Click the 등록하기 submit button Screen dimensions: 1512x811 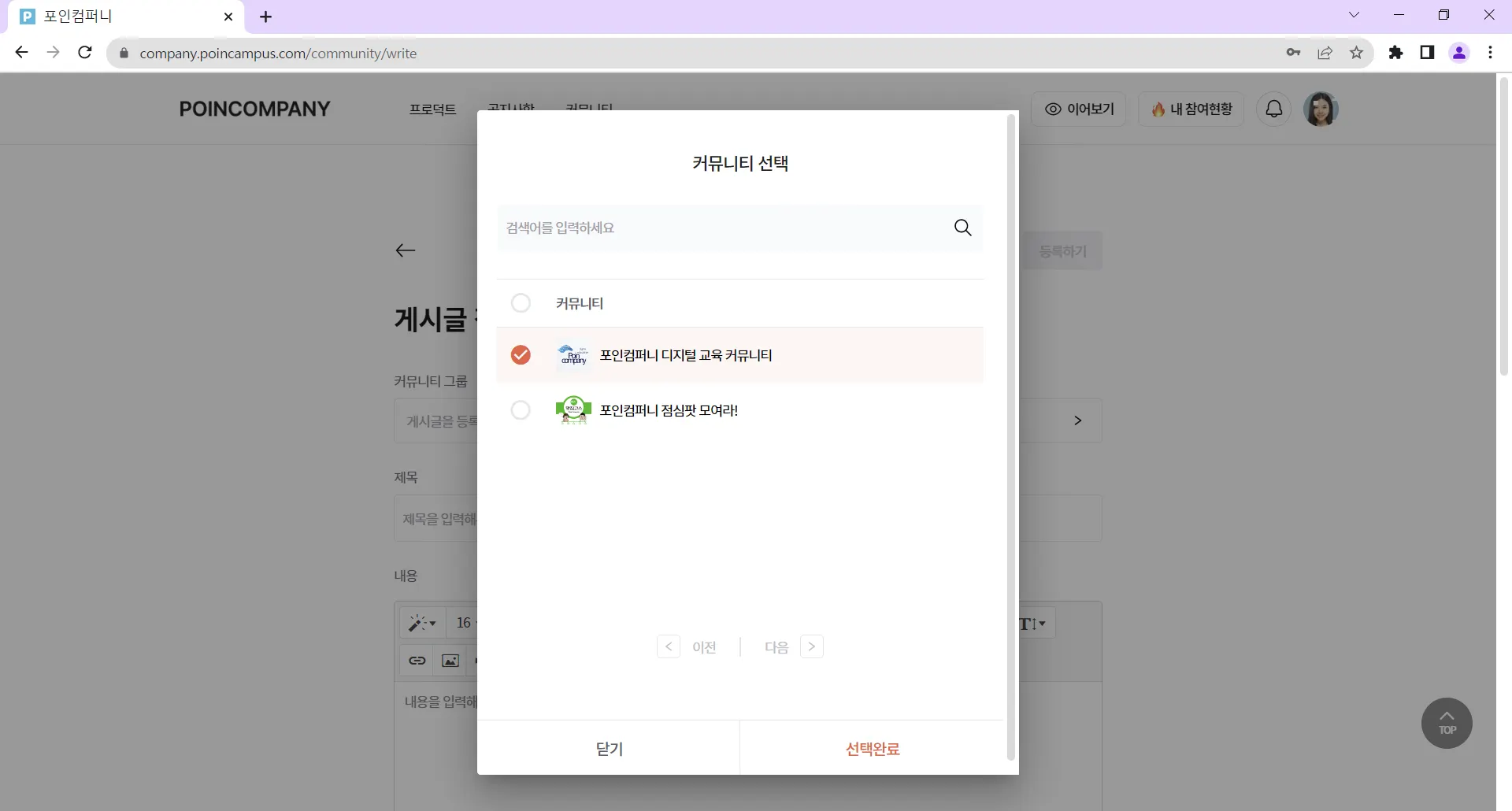click(x=1062, y=251)
